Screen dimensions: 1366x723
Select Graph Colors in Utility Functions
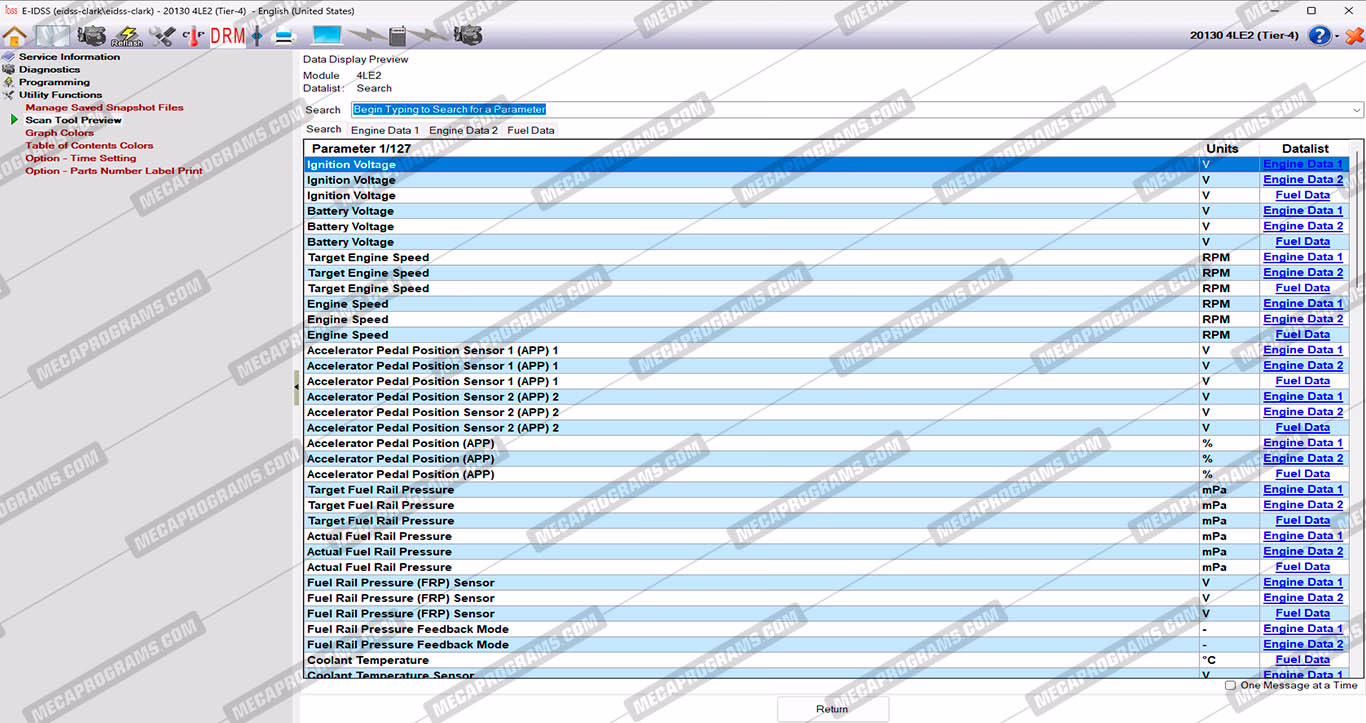pos(59,133)
